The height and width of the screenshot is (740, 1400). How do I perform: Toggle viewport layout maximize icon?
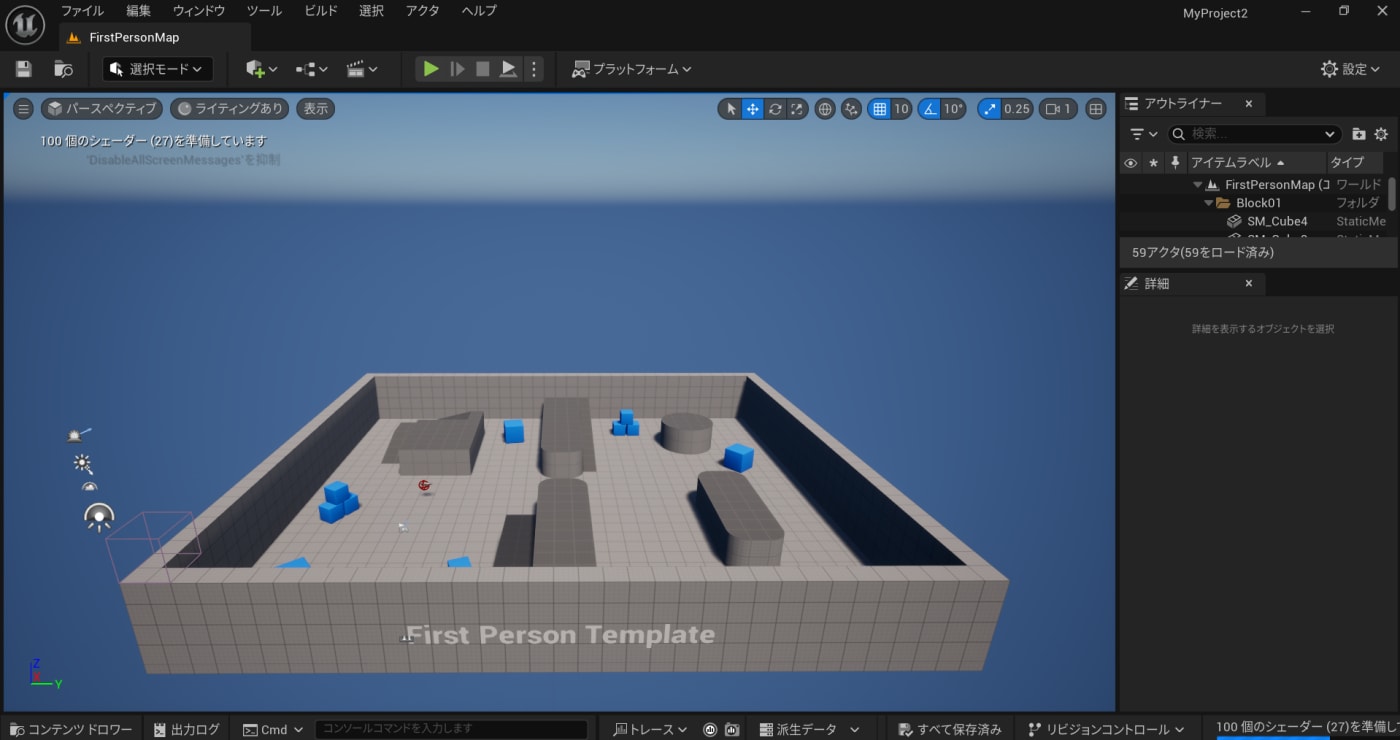pos(1096,109)
